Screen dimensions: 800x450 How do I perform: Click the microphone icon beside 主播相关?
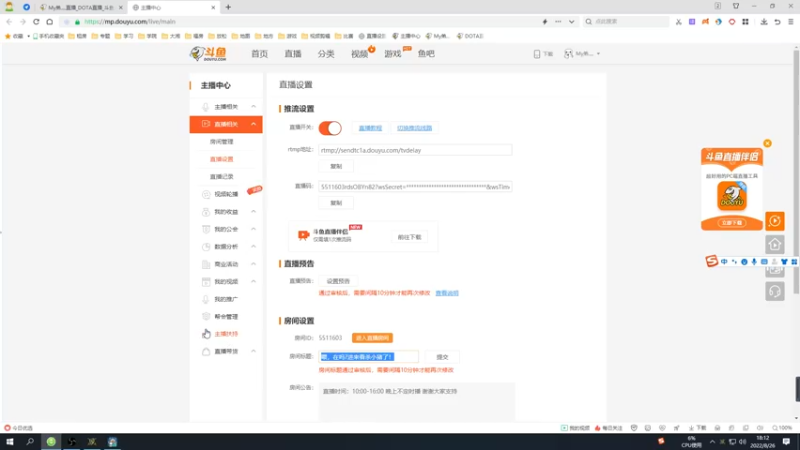tap(206, 107)
